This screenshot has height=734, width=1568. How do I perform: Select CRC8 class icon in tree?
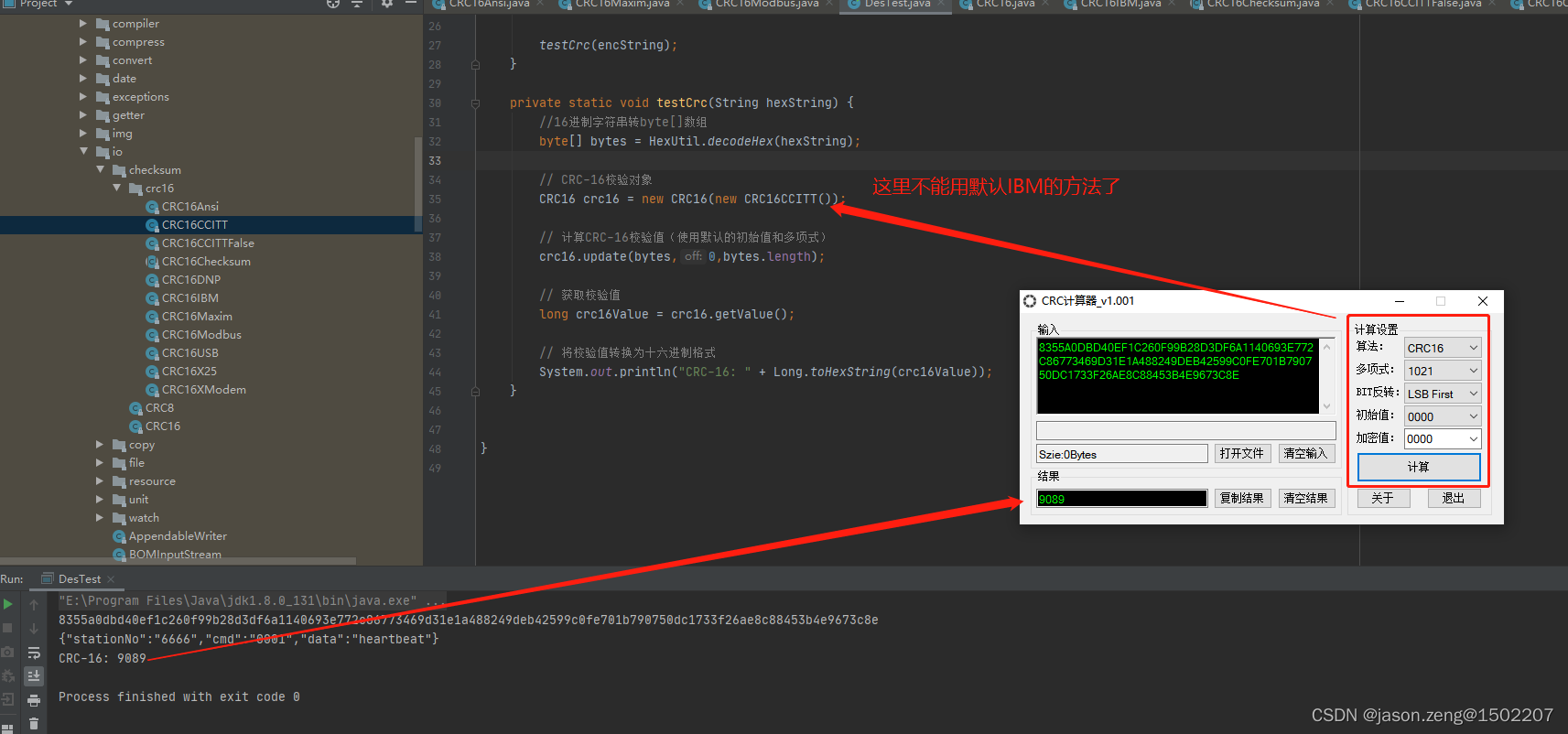coord(135,408)
